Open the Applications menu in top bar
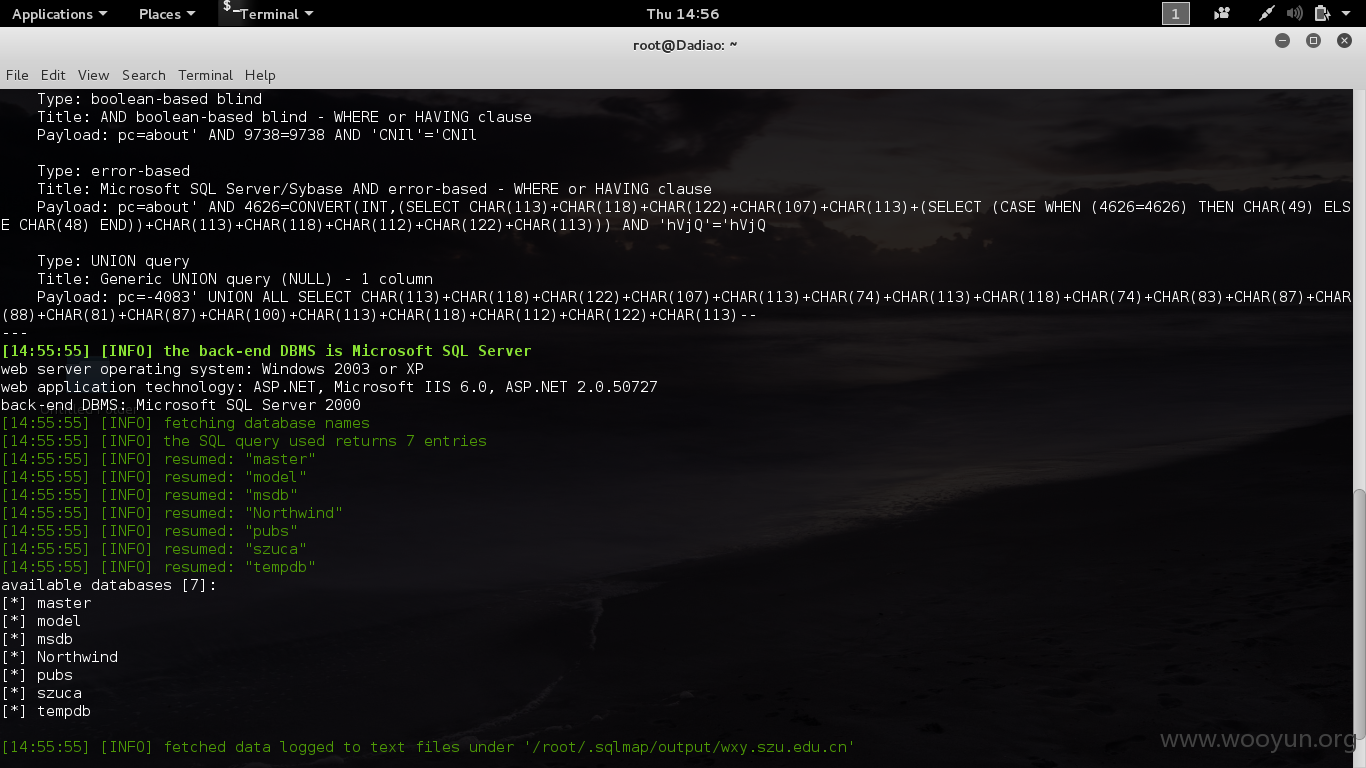1366x768 pixels. [x=59, y=14]
